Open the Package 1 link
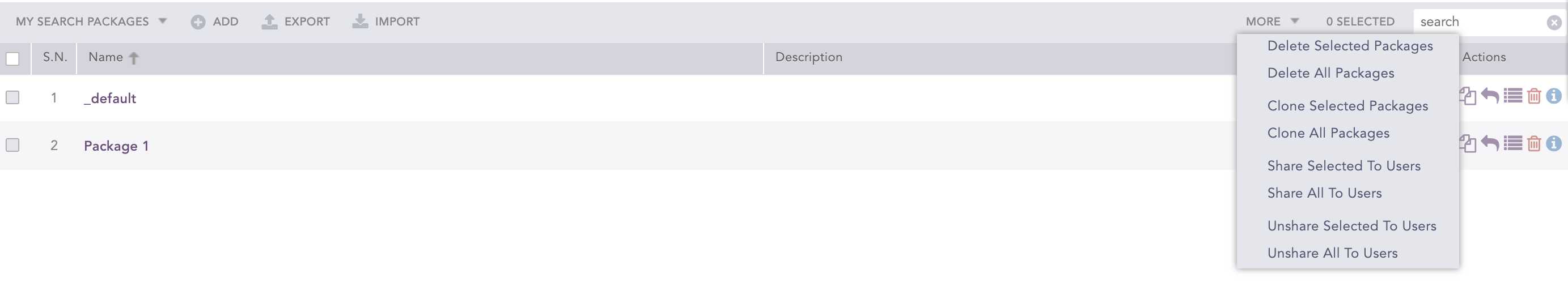Viewport: 1568px width, 282px height. coord(116,146)
